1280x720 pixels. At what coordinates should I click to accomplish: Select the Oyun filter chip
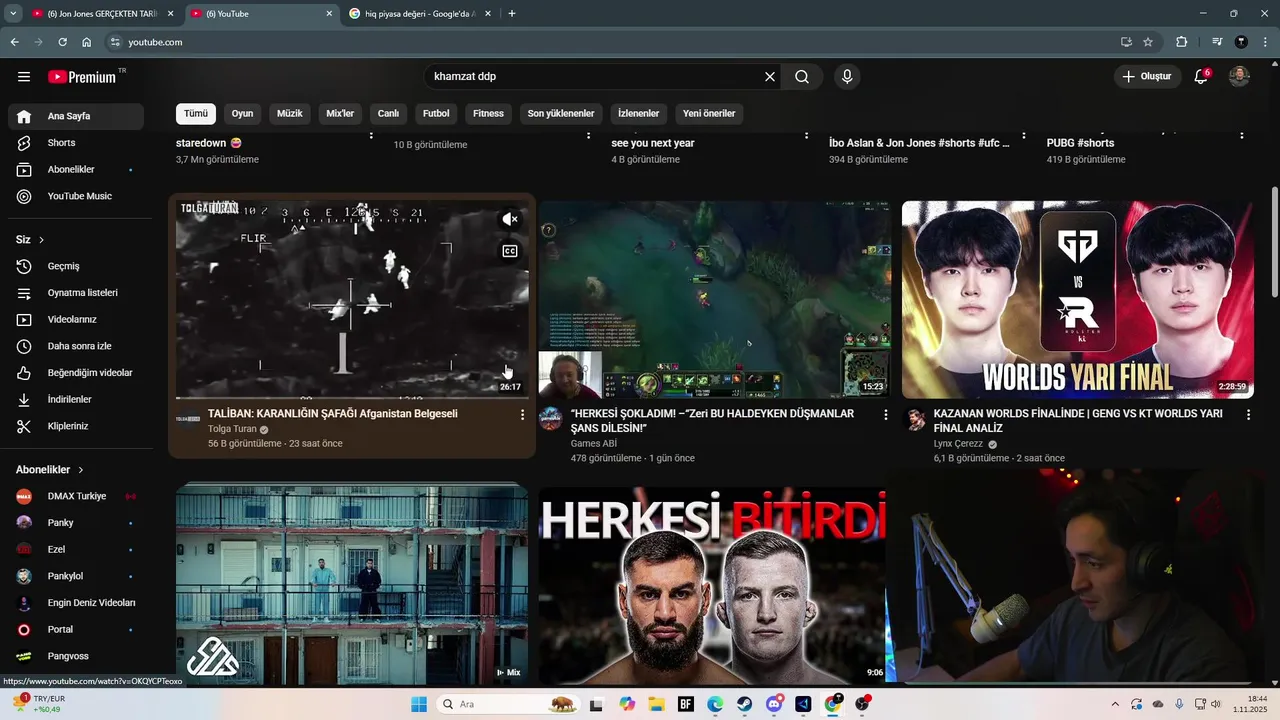click(x=242, y=114)
